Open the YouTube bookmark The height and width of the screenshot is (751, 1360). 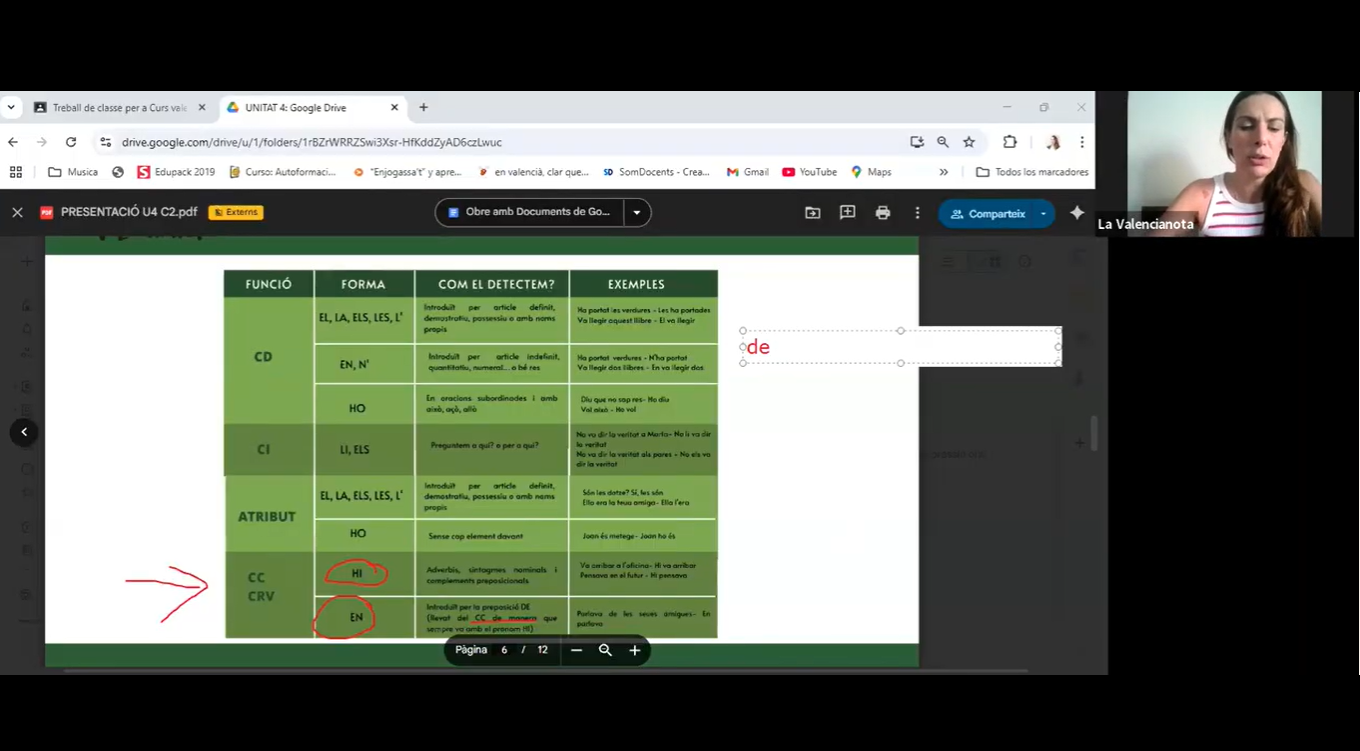click(809, 172)
